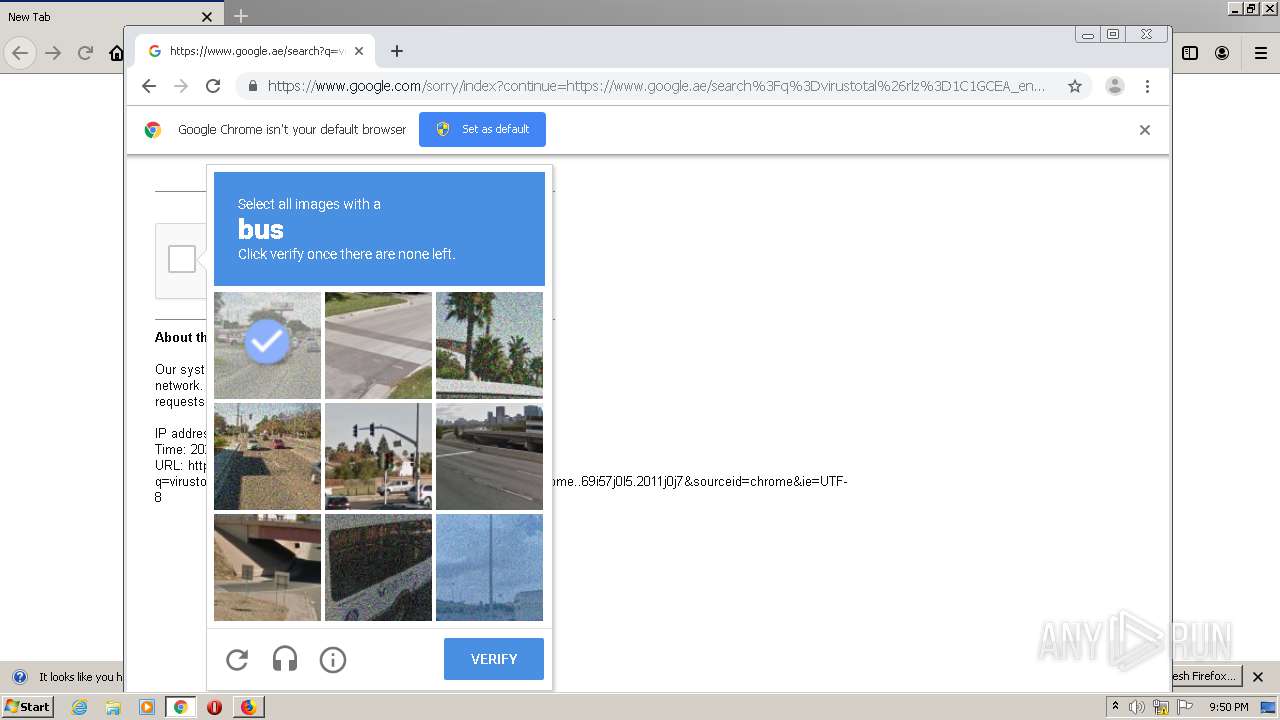
Task: Switch to Chrome on taskbar
Action: pos(180,707)
